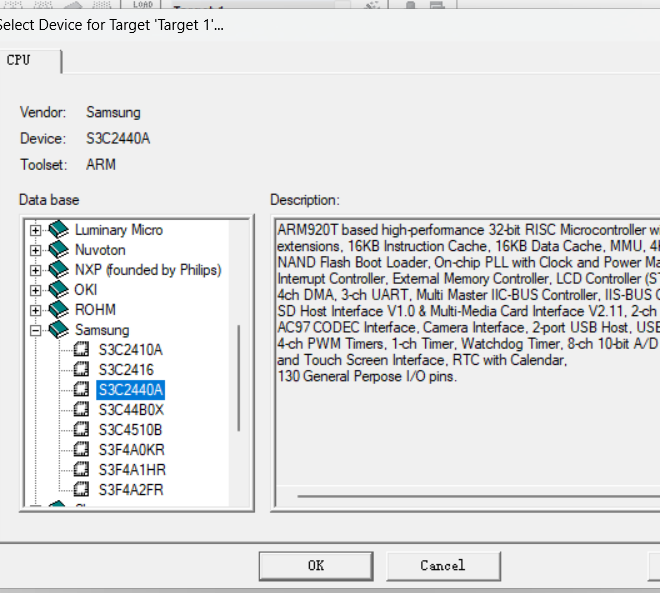Click the OKI book icon
This screenshot has width=660, height=593.
click(x=59, y=289)
